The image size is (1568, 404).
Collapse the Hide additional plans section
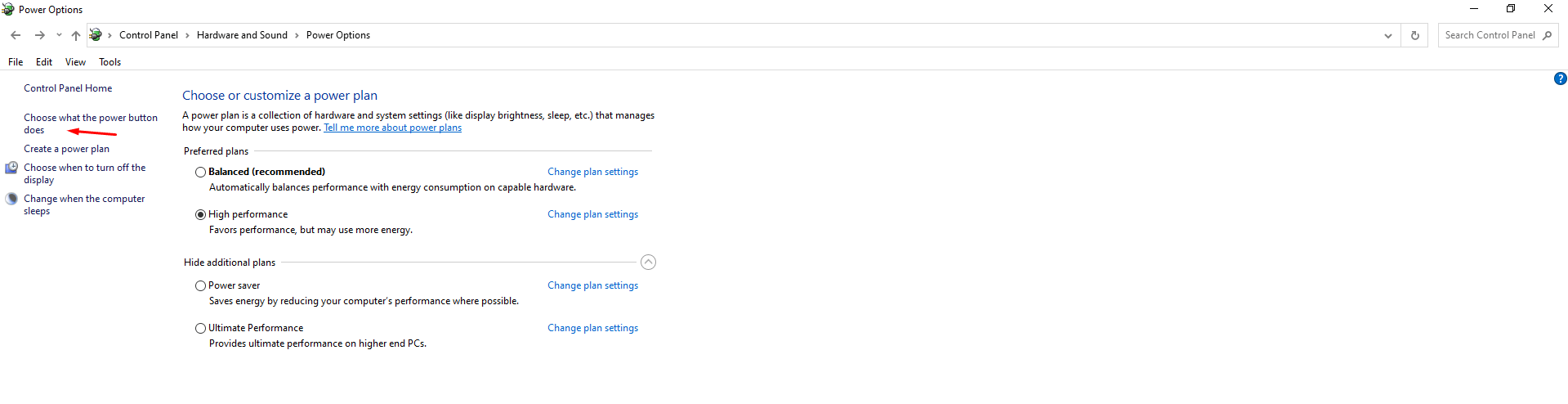648,262
